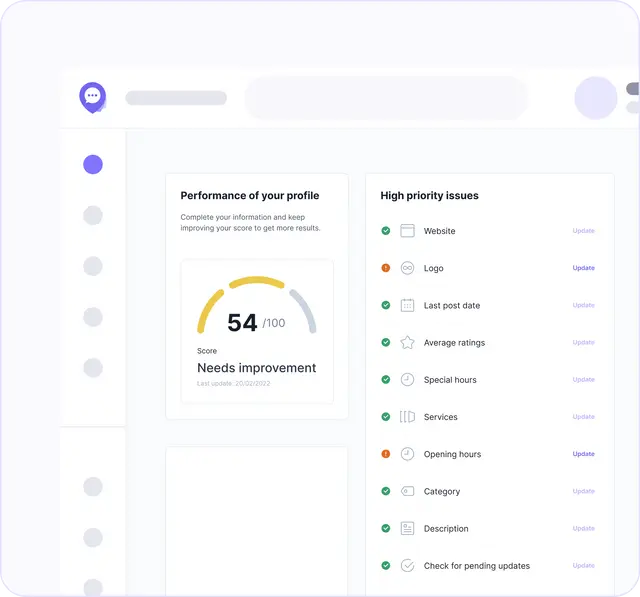Screen dimensions: 640x597
Task: Click green check status beside Description
Action: pyautogui.click(x=386, y=528)
